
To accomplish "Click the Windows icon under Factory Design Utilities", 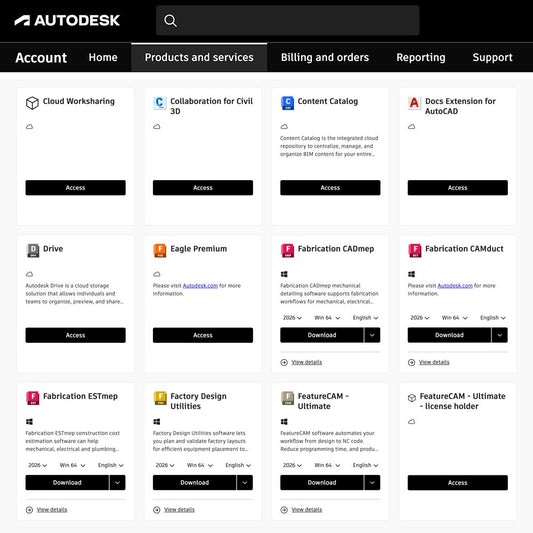I will coord(157,422).
